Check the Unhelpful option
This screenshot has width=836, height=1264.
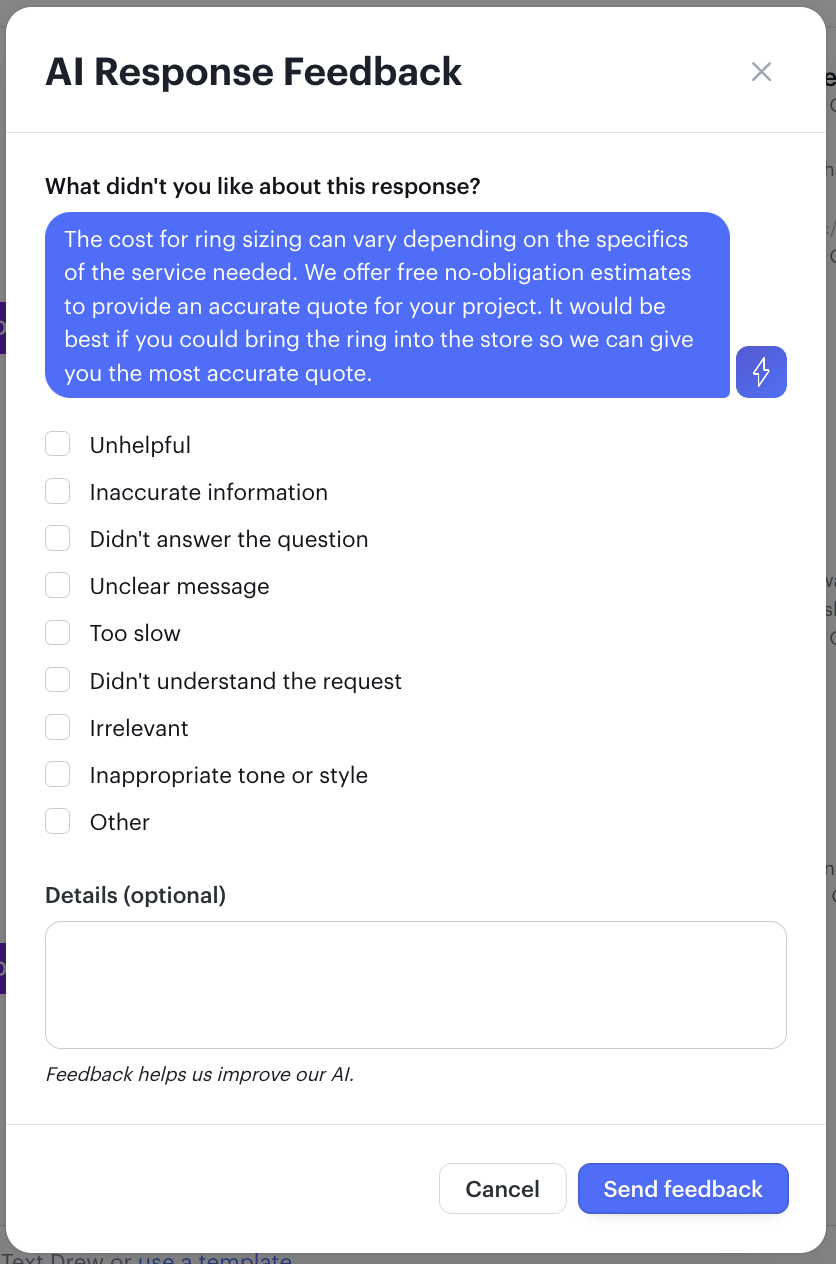point(57,443)
